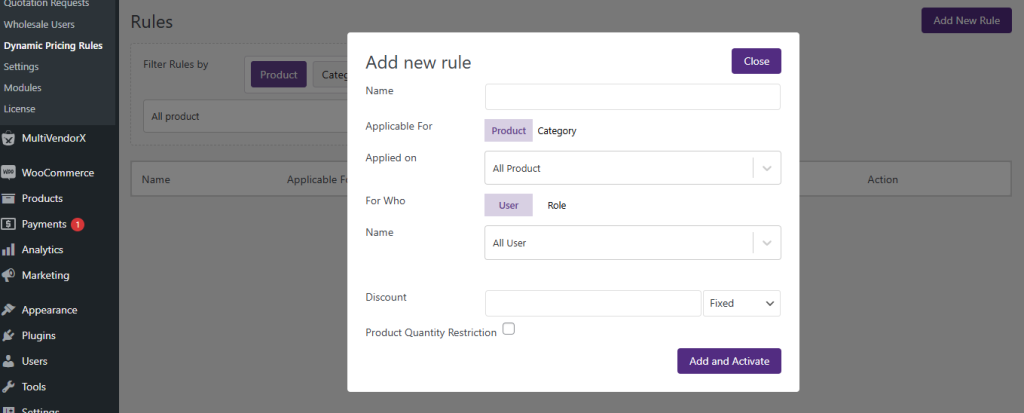Enable the Product Quantity Restriction checkbox
The height and width of the screenshot is (413, 1024).
pos(508,328)
